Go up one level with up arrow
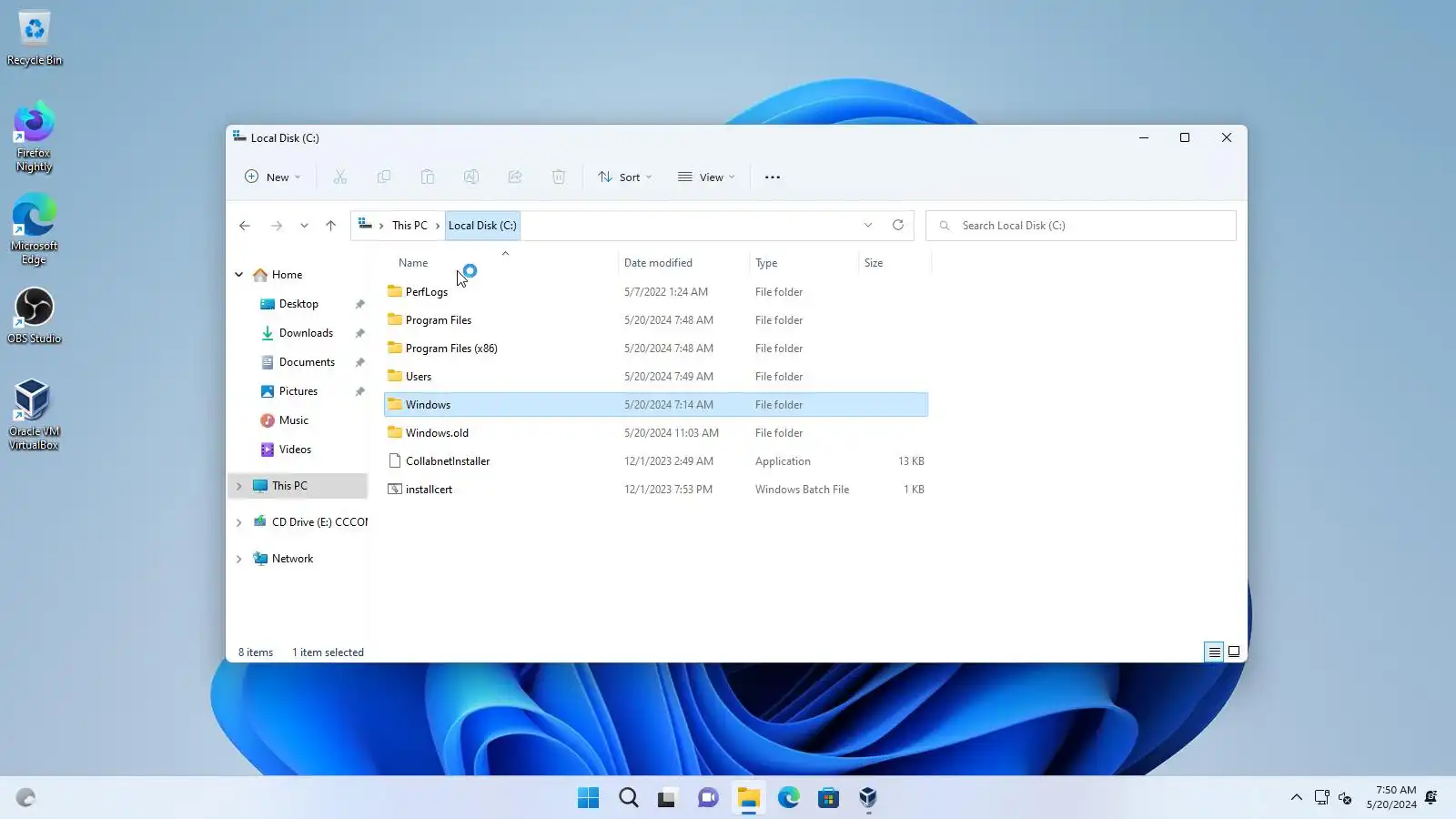 click(330, 226)
